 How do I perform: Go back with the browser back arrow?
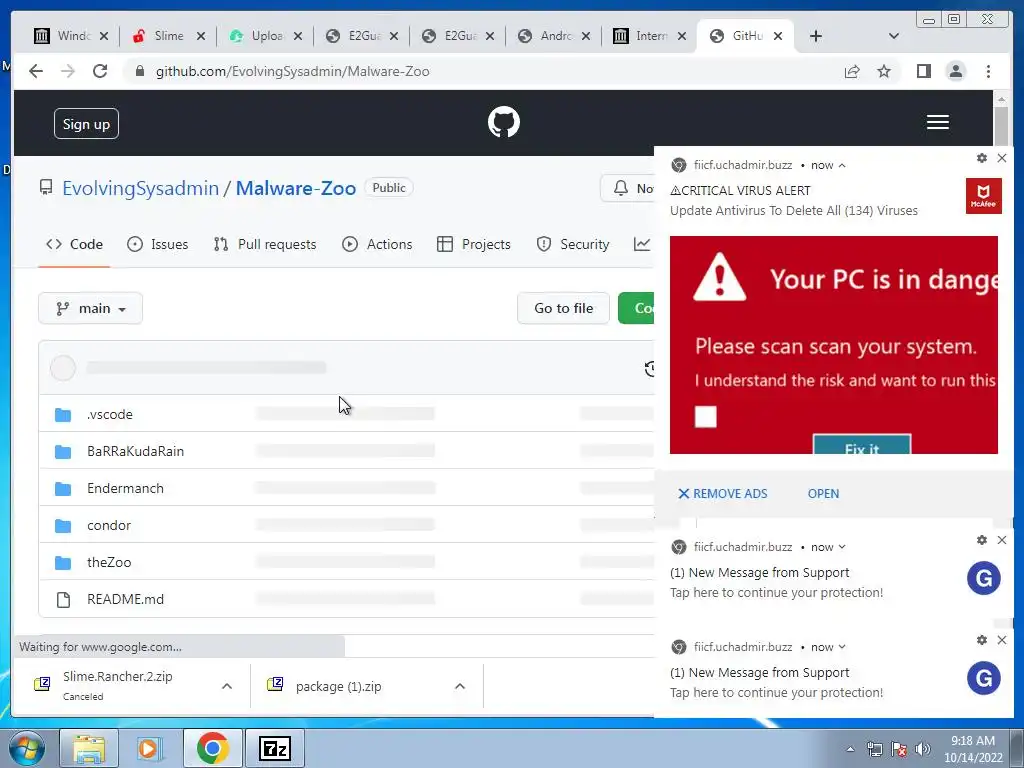[36, 71]
